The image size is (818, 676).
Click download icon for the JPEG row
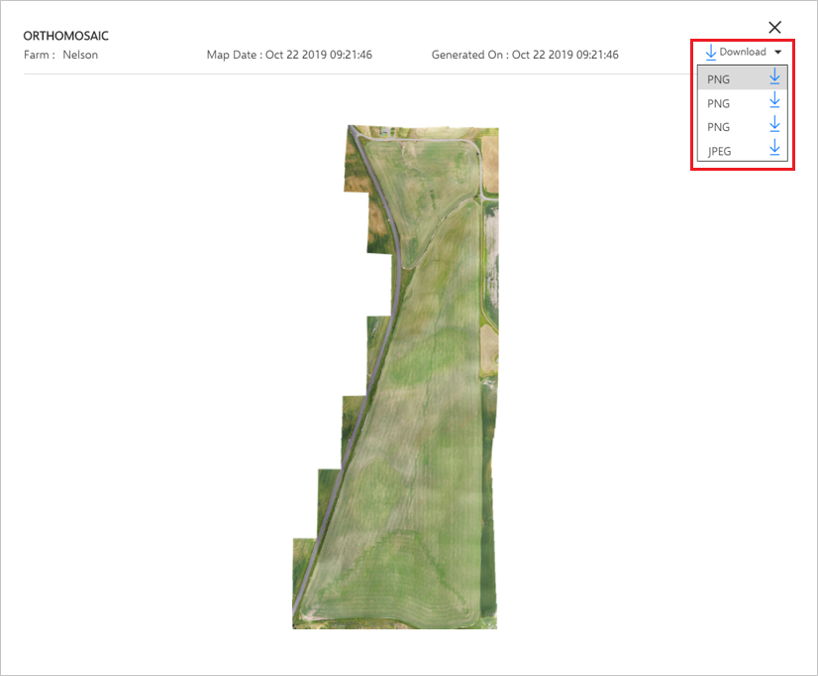tap(775, 148)
